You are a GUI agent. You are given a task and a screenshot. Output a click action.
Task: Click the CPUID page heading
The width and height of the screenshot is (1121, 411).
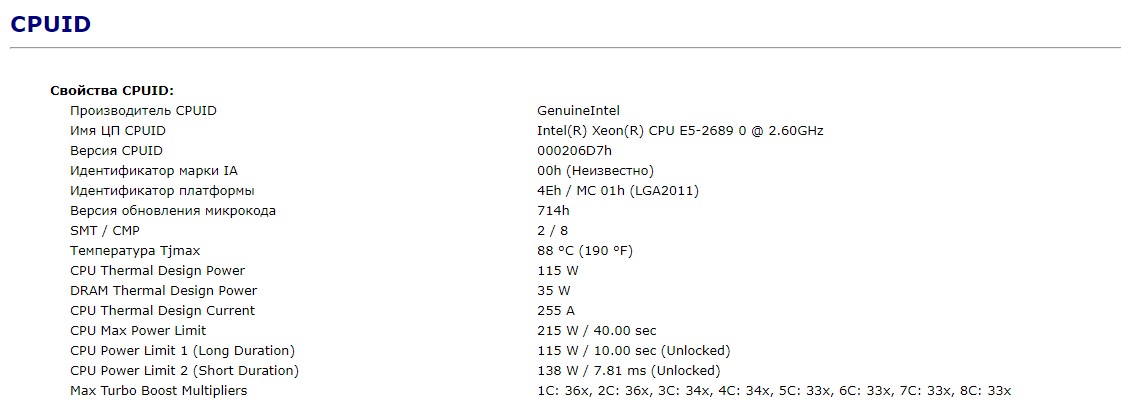(x=51, y=24)
